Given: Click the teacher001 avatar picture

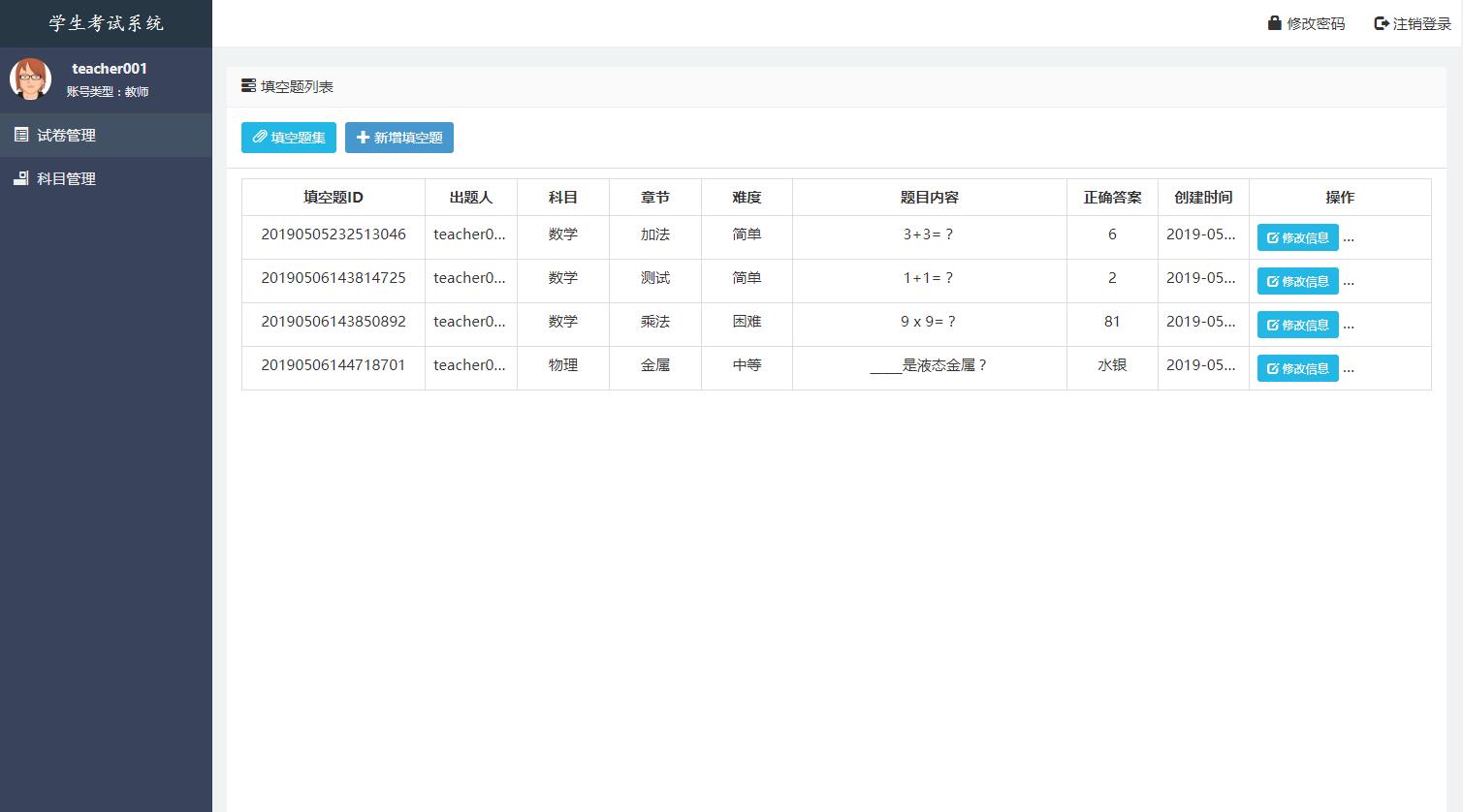Looking at the screenshot, I should pos(30,78).
